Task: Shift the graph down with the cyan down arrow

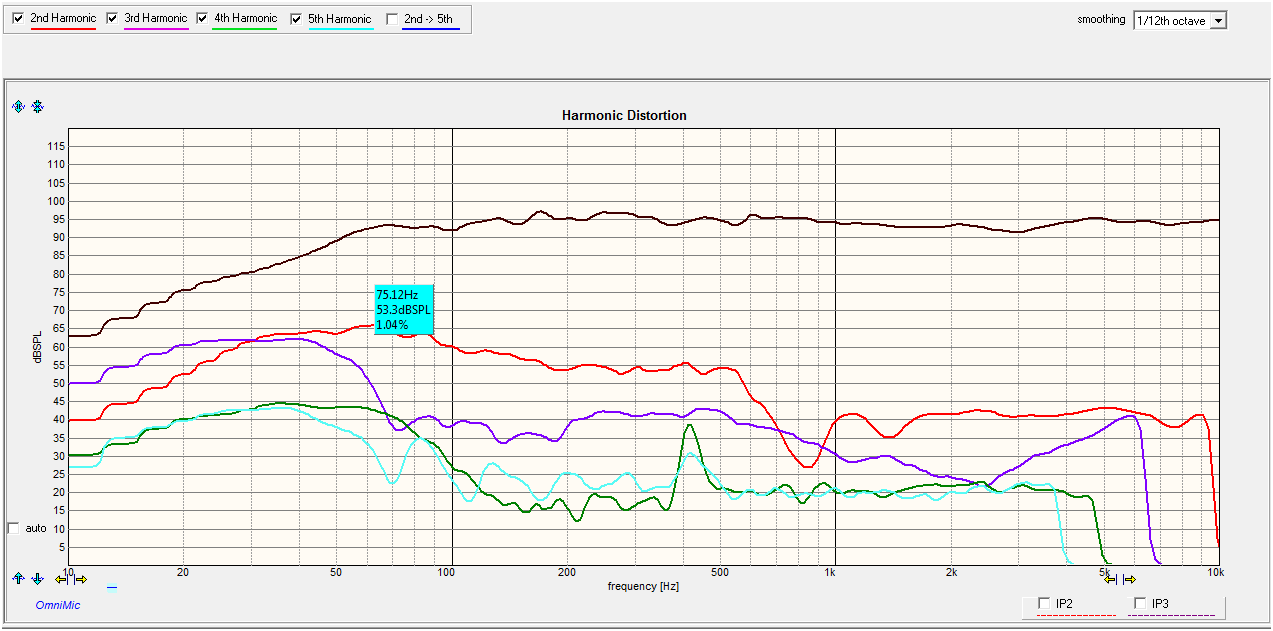Action: coord(38,578)
